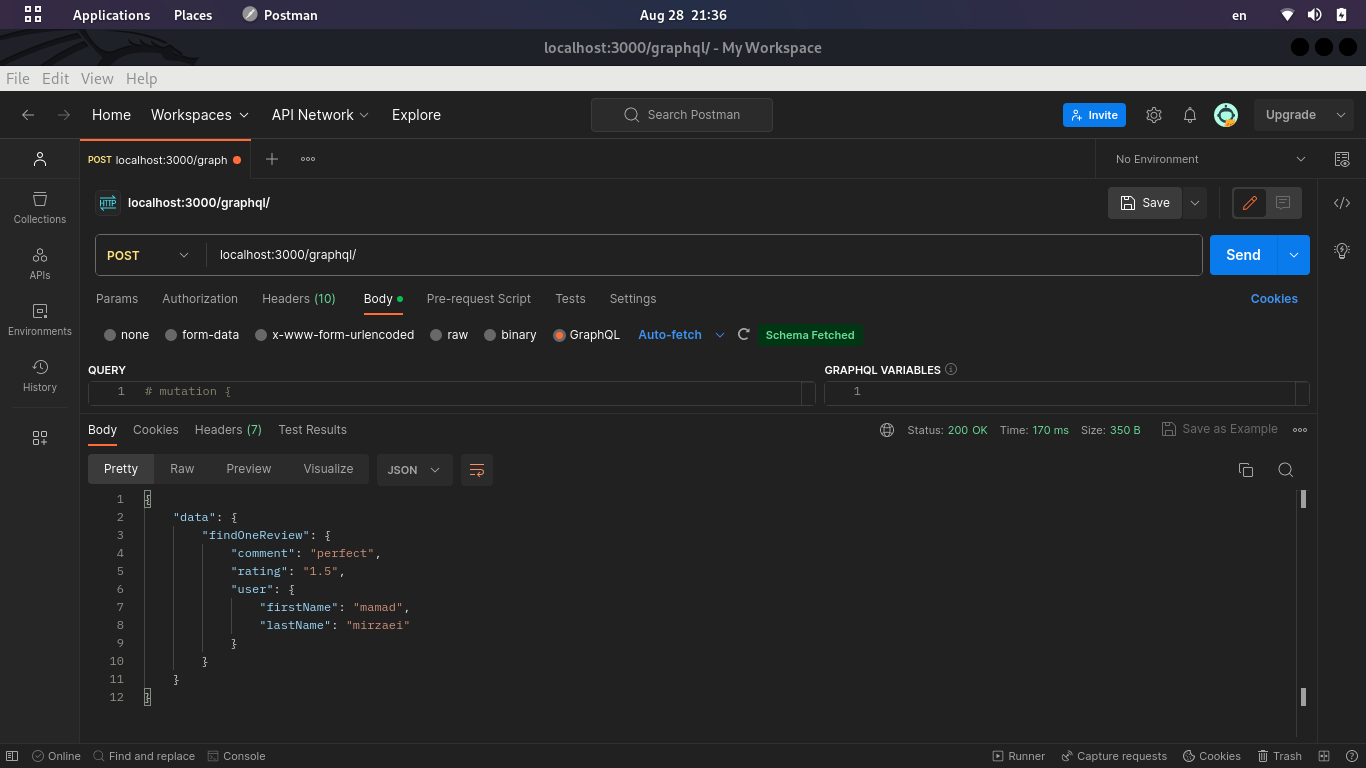Viewport: 1366px width, 768px height.
Task: Copy the response body
Action: (x=1246, y=470)
